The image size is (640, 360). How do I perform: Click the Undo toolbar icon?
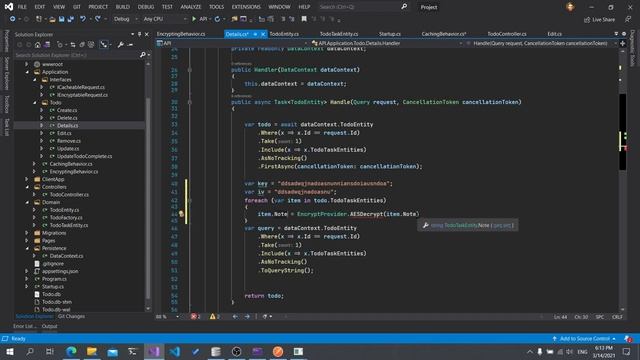pyautogui.click(x=83, y=19)
